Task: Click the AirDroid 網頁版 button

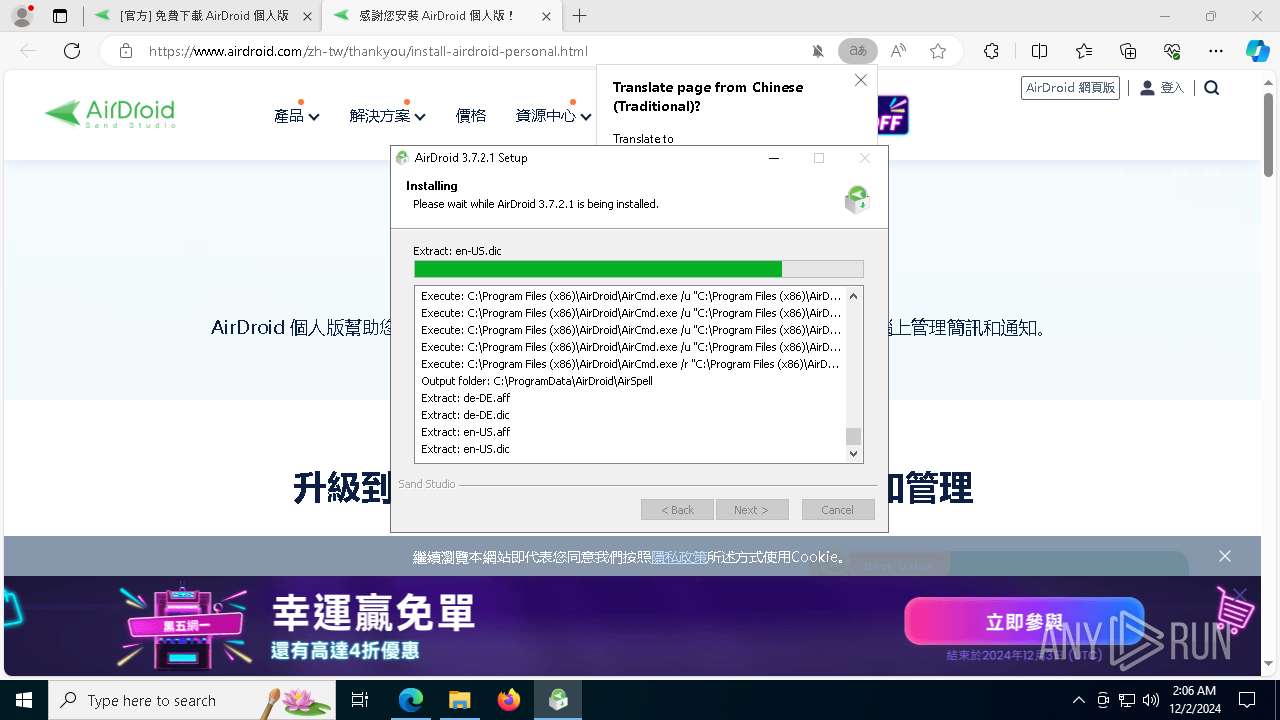Action: coord(1070,88)
